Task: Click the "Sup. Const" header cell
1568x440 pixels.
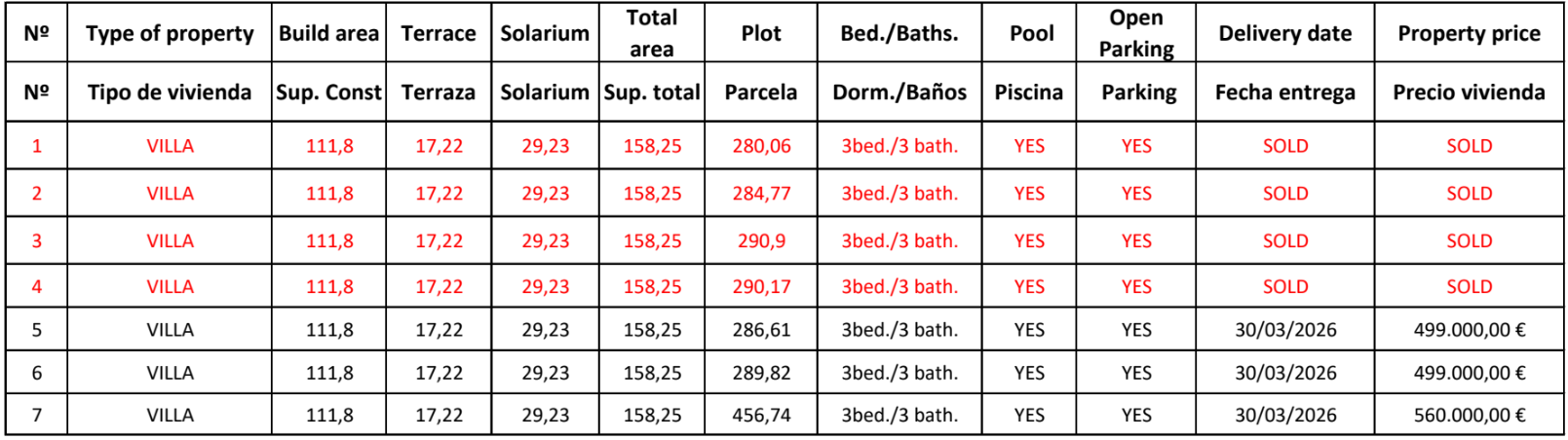Action: coord(328,92)
